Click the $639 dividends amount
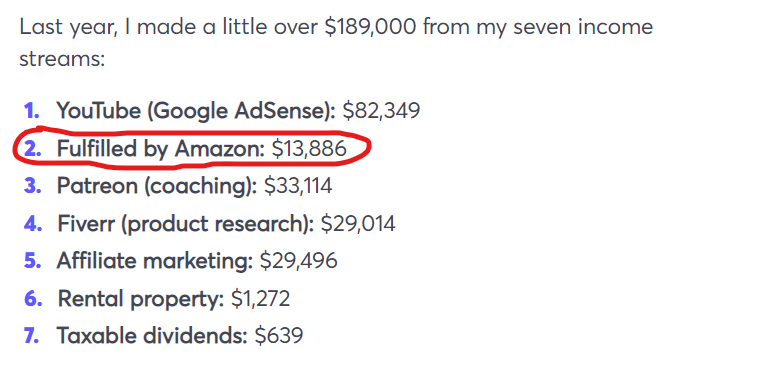This screenshot has height=373, width=781. (278, 337)
